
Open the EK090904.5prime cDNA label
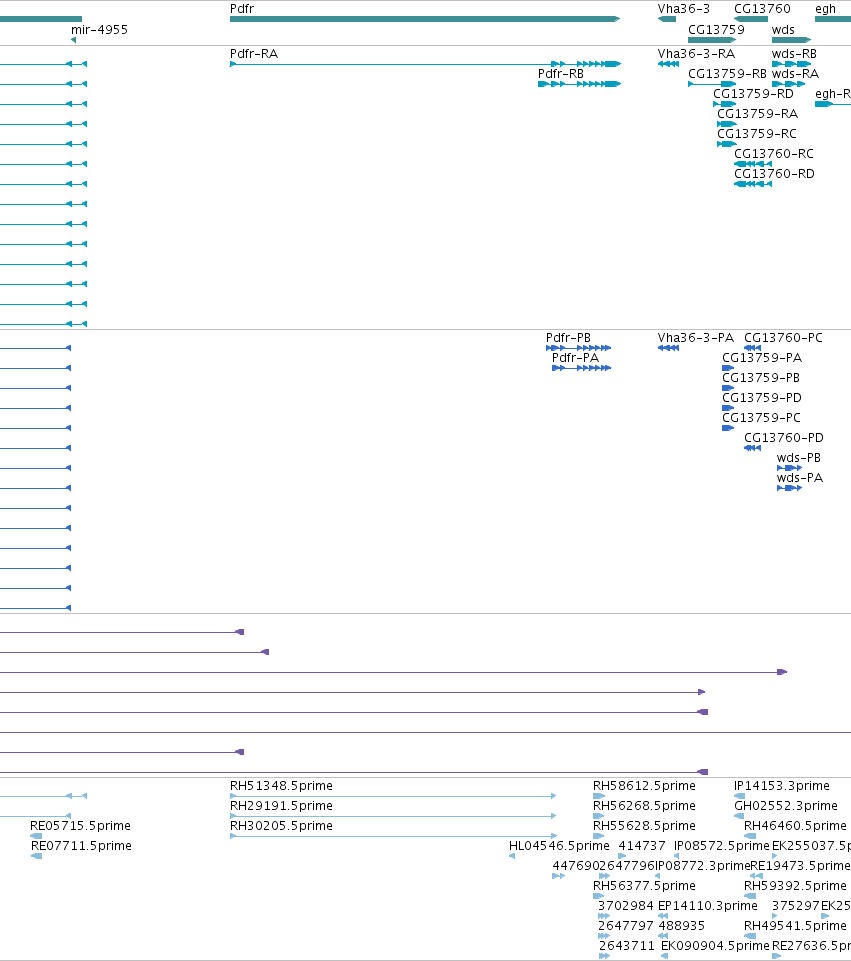tap(715, 946)
